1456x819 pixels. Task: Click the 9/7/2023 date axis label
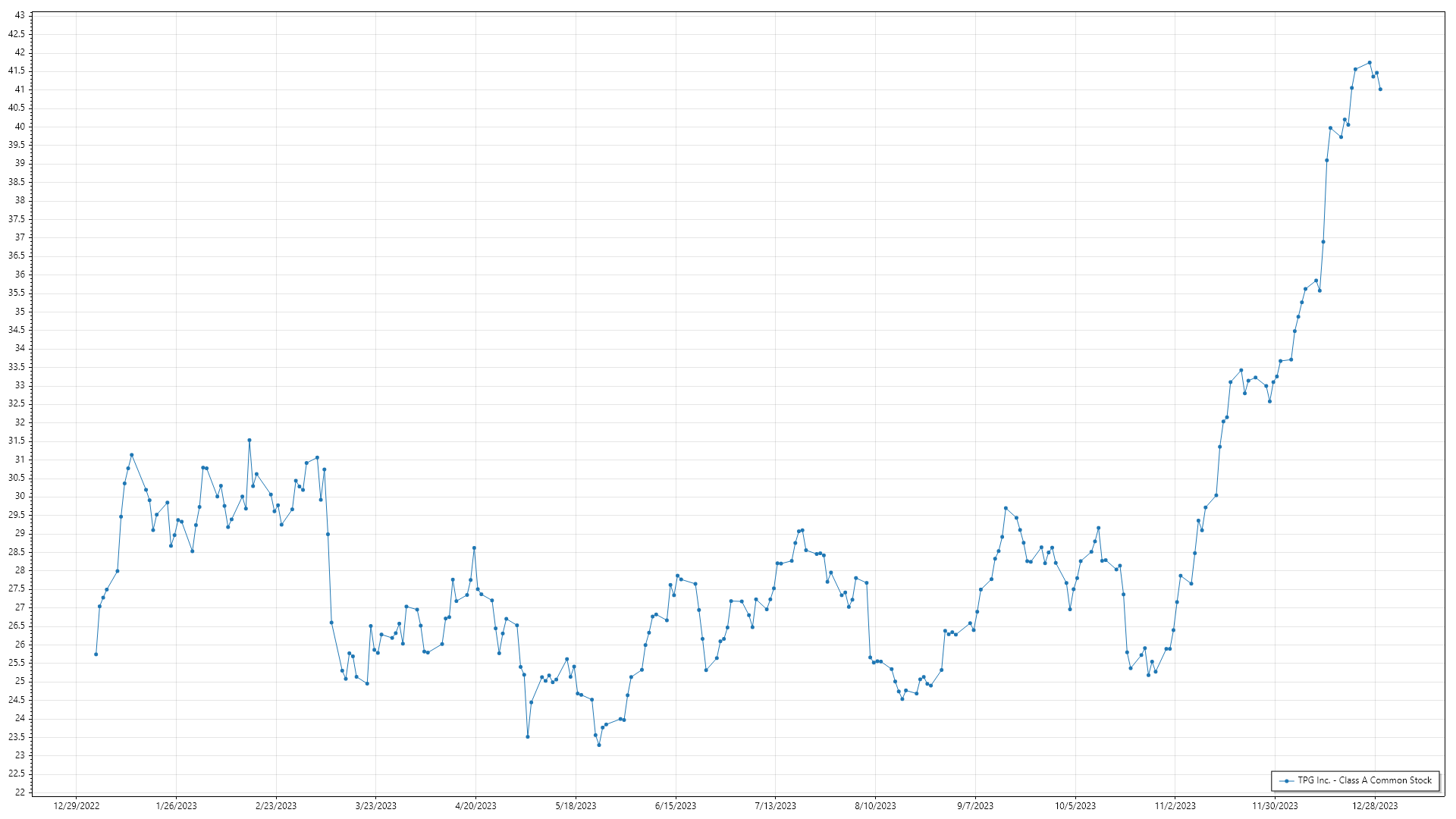click(x=975, y=805)
